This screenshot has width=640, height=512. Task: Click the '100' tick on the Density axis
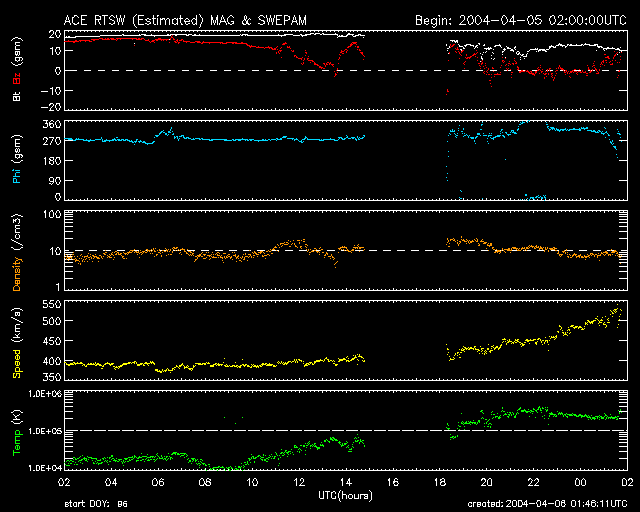[52, 214]
